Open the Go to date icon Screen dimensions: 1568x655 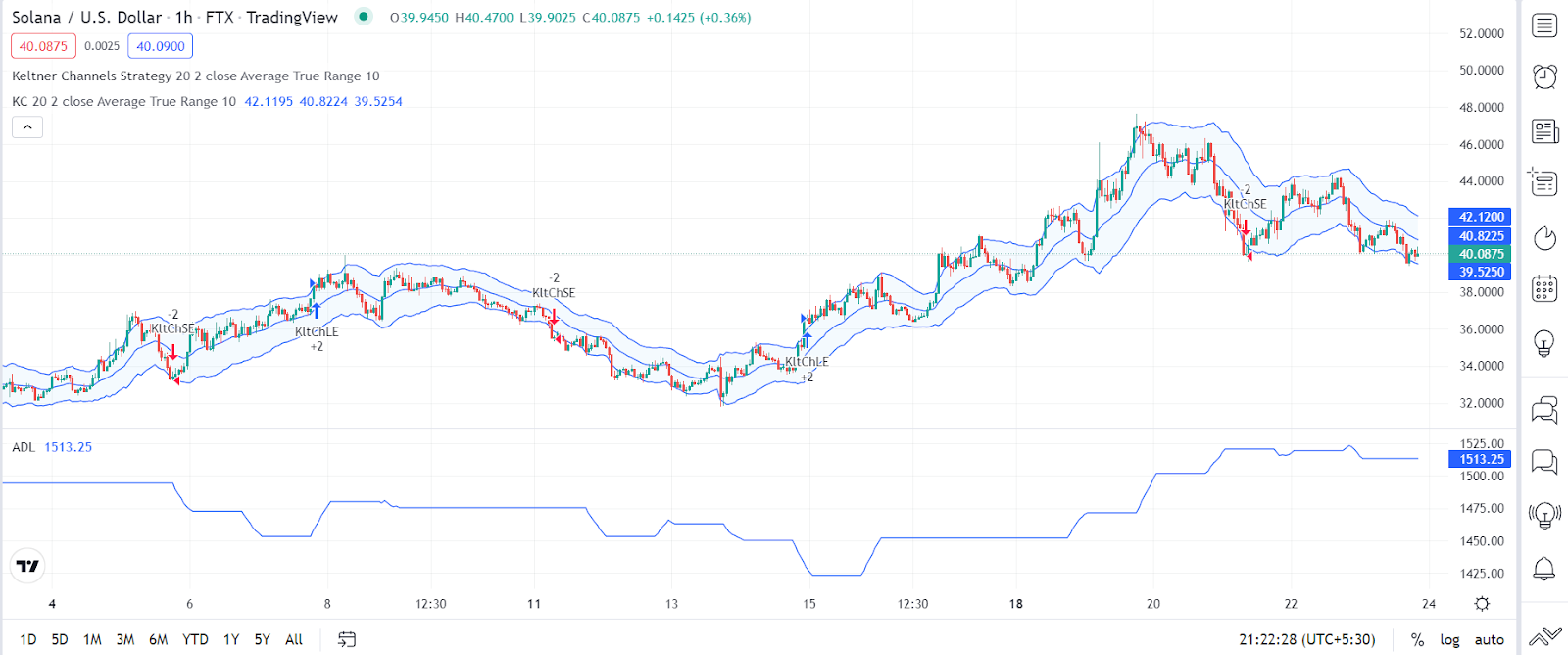(347, 639)
